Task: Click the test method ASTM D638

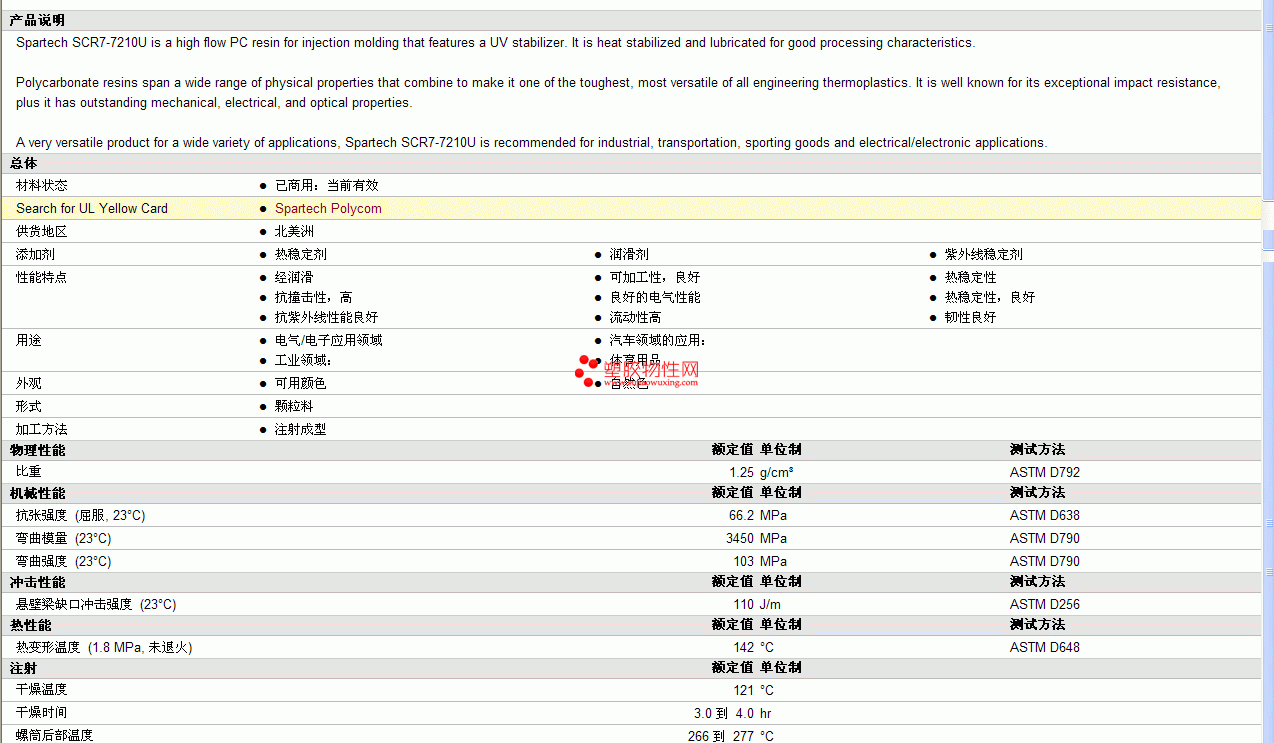Action: pyautogui.click(x=1045, y=515)
